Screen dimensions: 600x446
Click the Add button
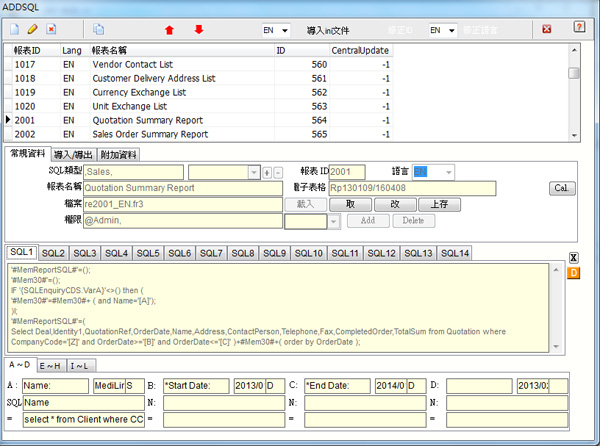(368, 221)
